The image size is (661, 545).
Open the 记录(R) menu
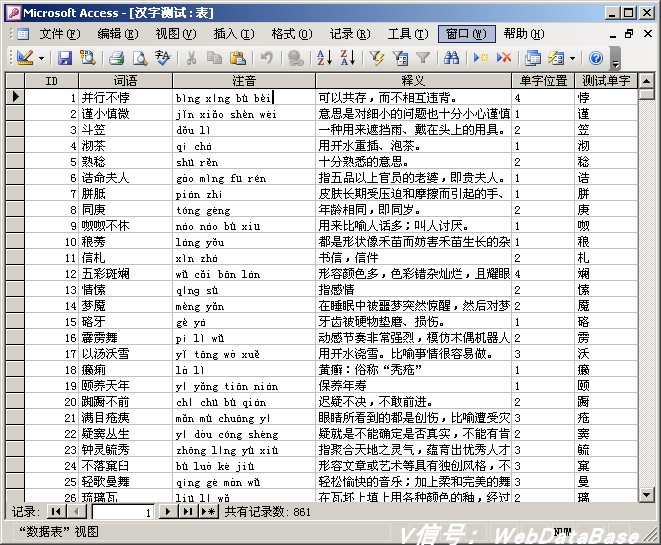tap(350, 34)
